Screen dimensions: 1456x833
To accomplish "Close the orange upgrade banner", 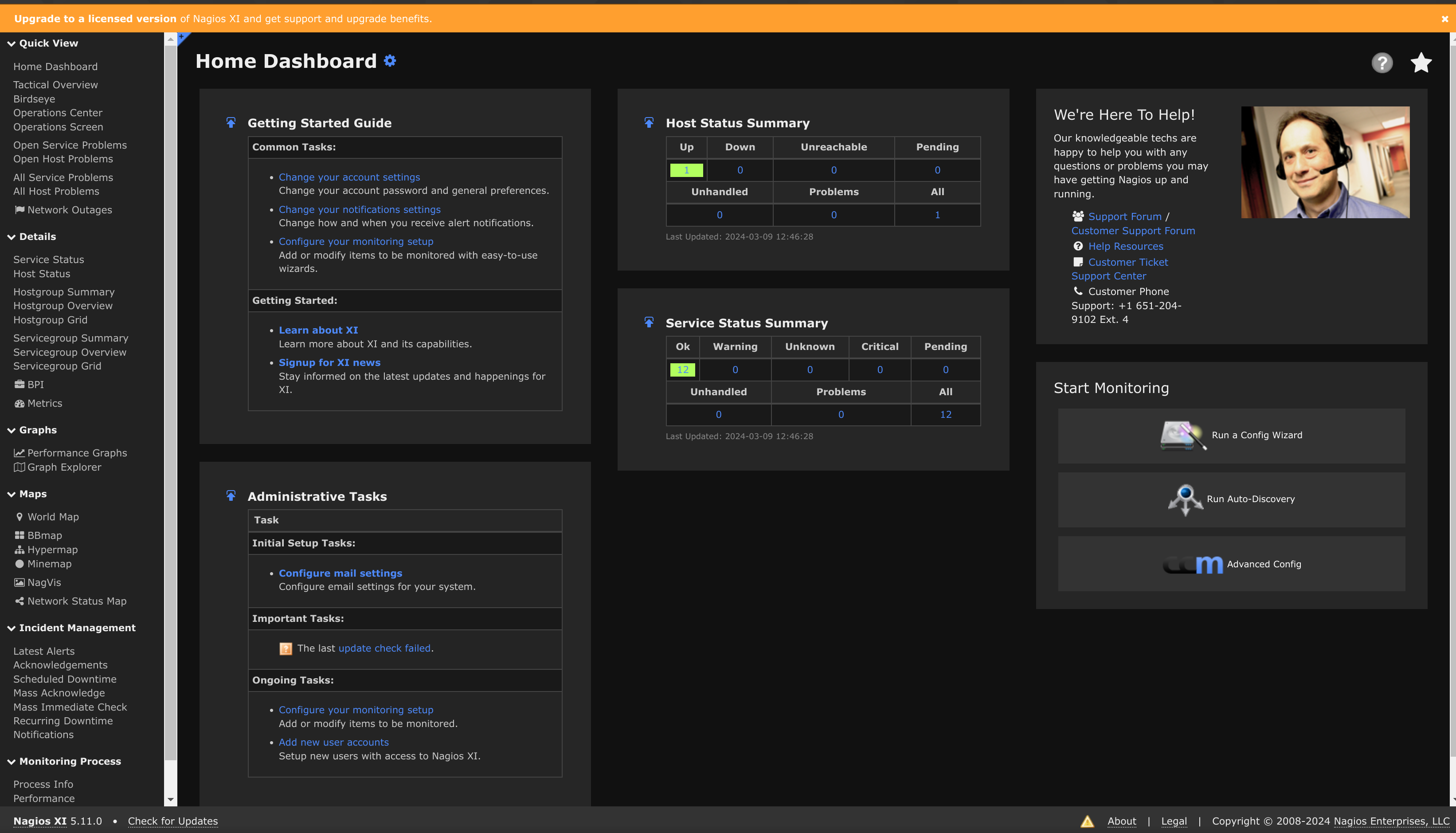I will point(1444,19).
